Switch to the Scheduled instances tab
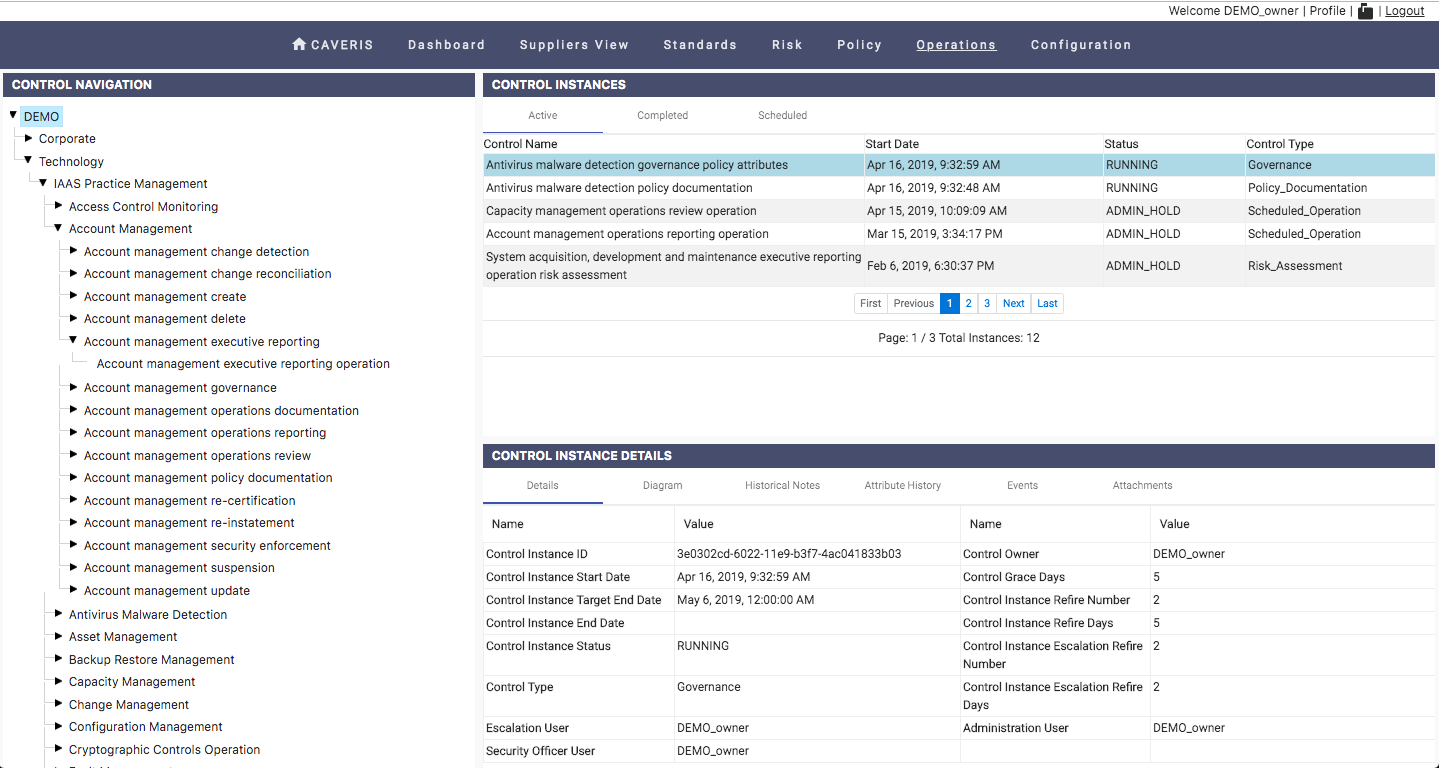The width and height of the screenshot is (1439, 768). point(782,115)
